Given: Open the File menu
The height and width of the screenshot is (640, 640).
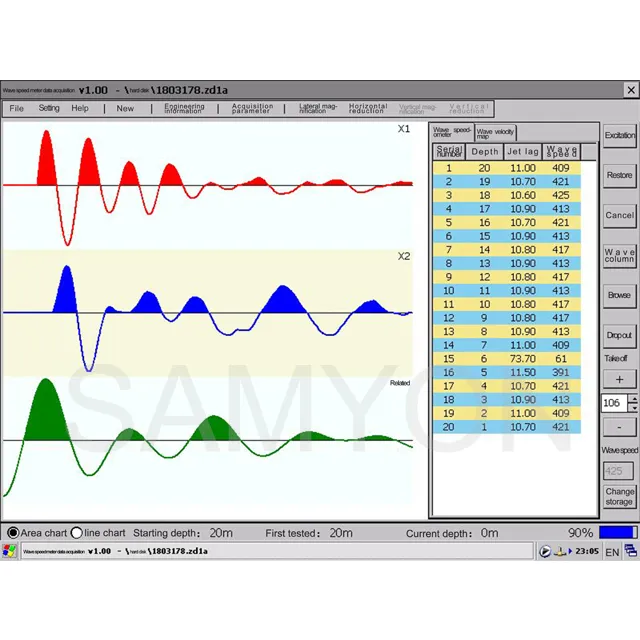Looking at the screenshot, I should coord(16,108).
